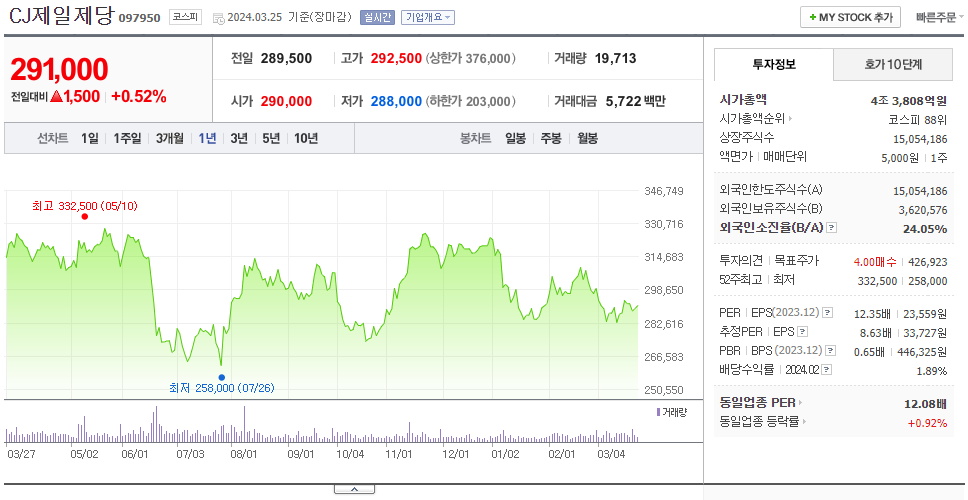This screenshot has height=500, width=968.
Task: Select the 1일 line chart period
Action: [x=90, y=138]
